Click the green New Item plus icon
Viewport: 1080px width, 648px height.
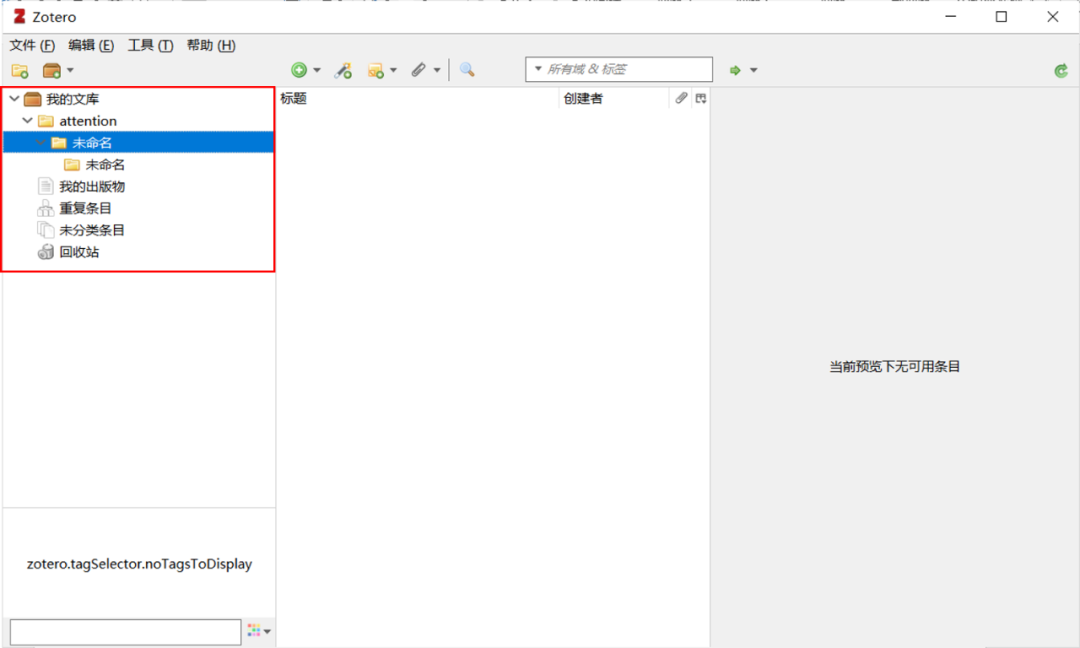299,70
